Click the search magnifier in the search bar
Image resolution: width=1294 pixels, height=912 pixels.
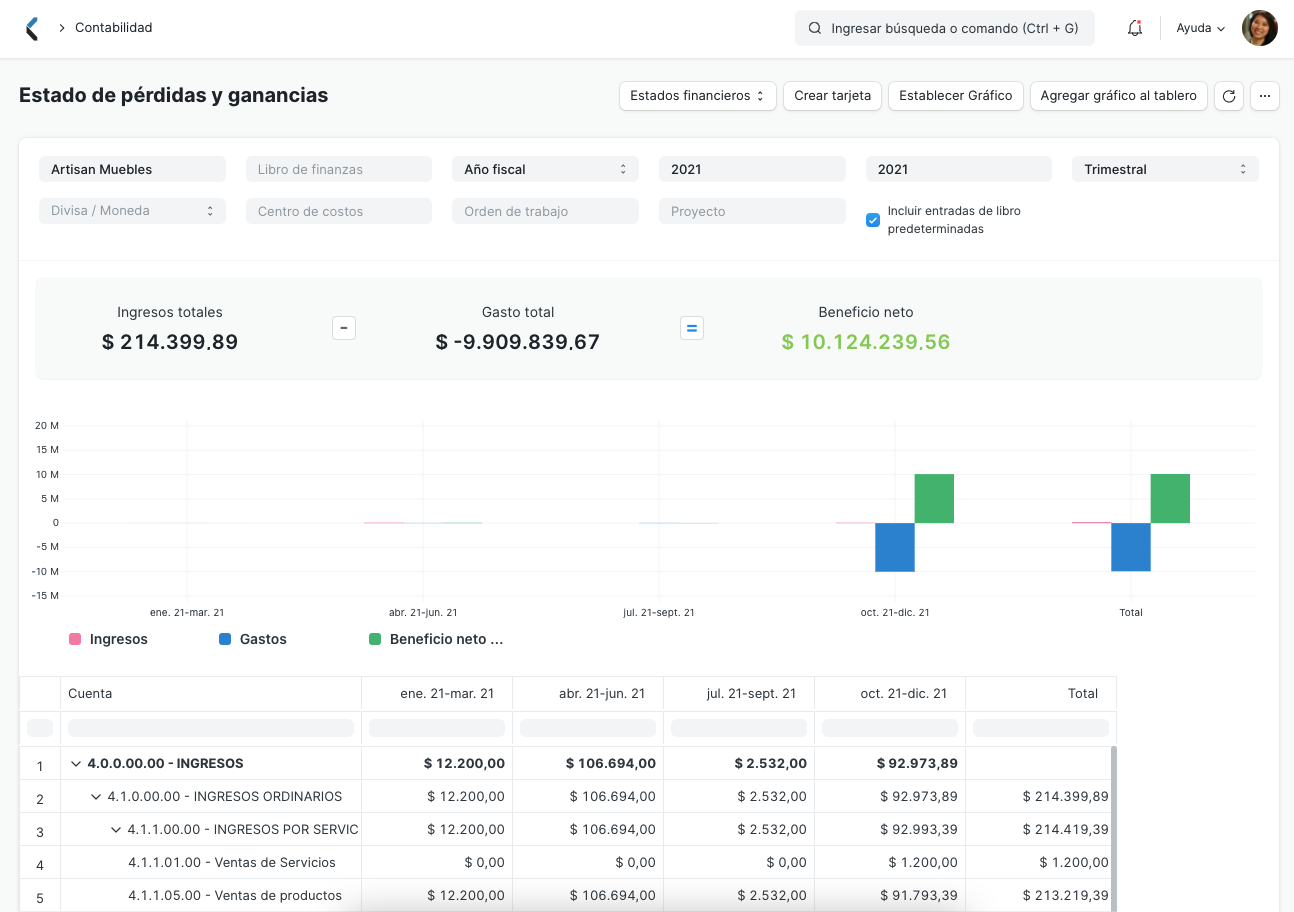click(813, 28)
